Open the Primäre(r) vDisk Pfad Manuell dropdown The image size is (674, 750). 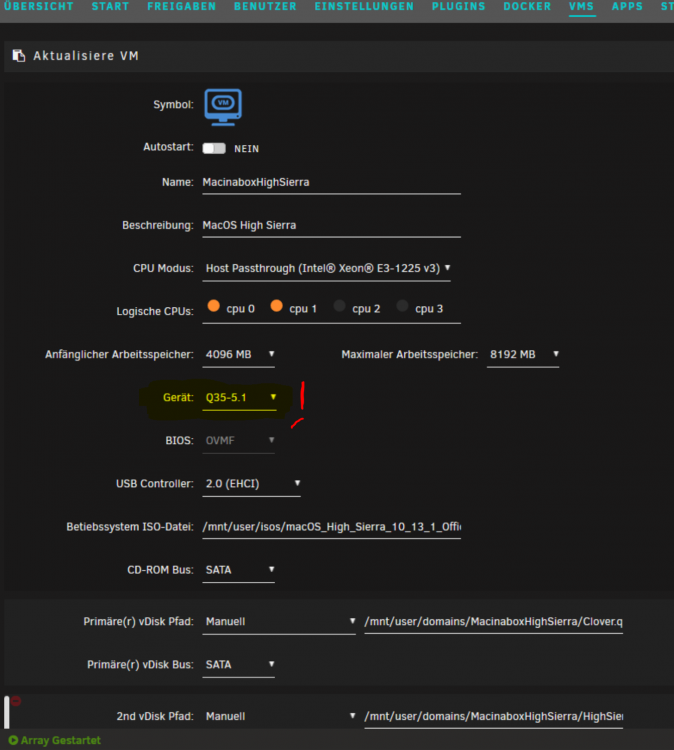279,621
